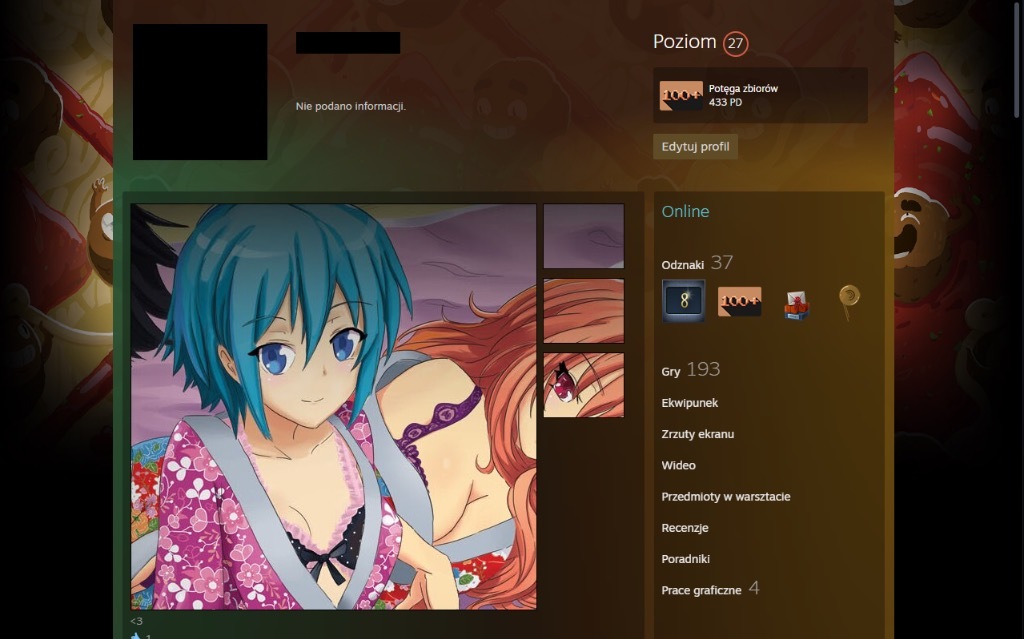The height and width of the screenshot is (639, 1024).
Task: Open Przedmioty w warsztacie link
Action: coord(726,497)
